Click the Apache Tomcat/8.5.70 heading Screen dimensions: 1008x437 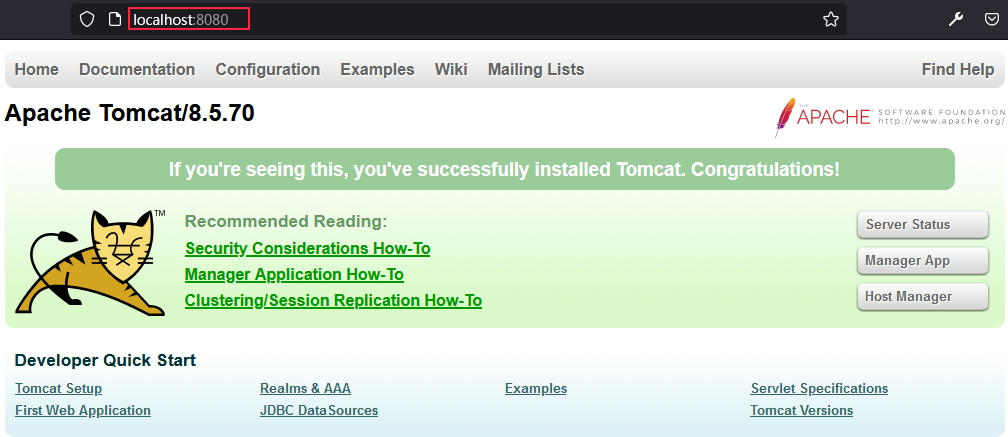click(x=130, y=113)
